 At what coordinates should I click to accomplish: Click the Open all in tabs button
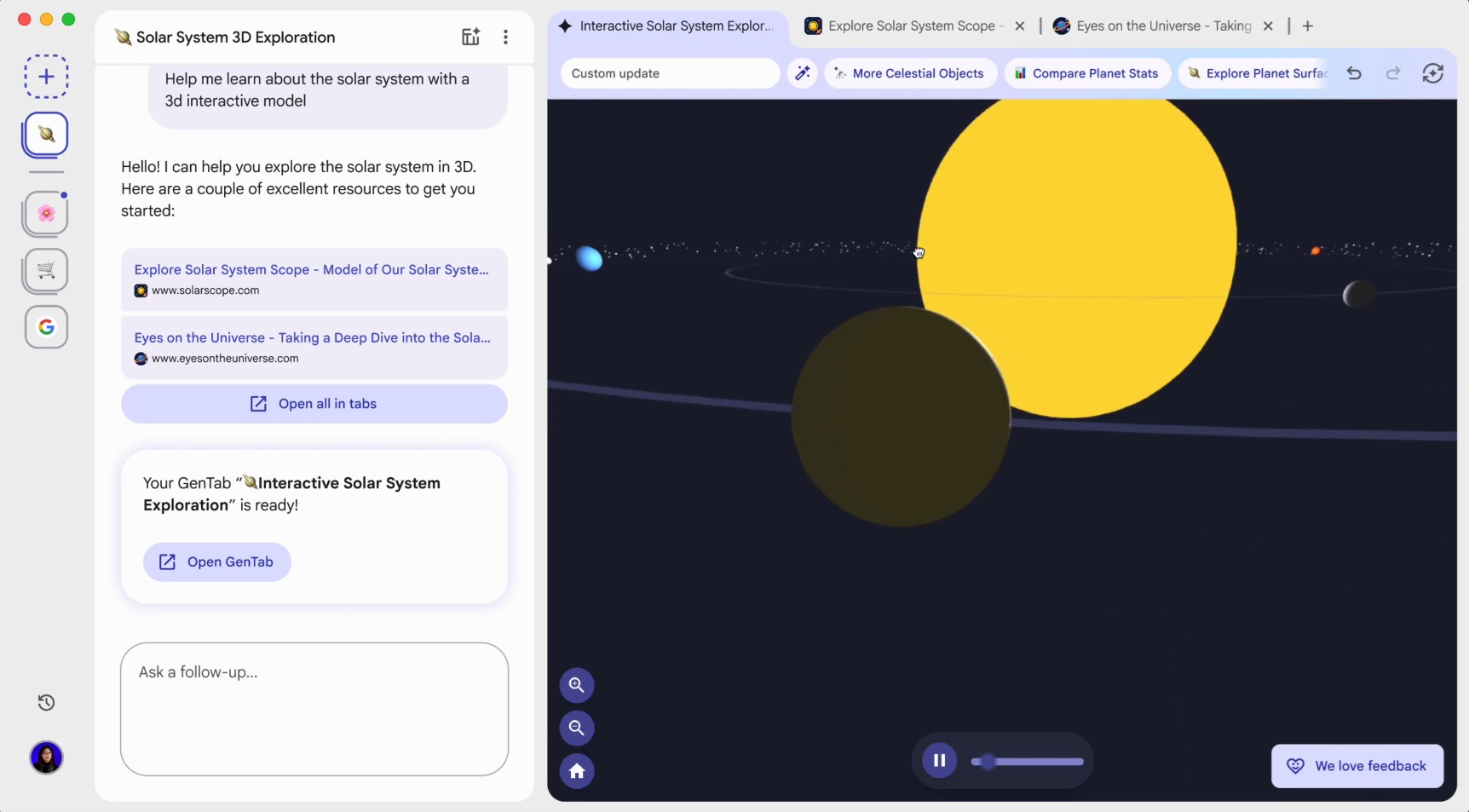(314, 404)
